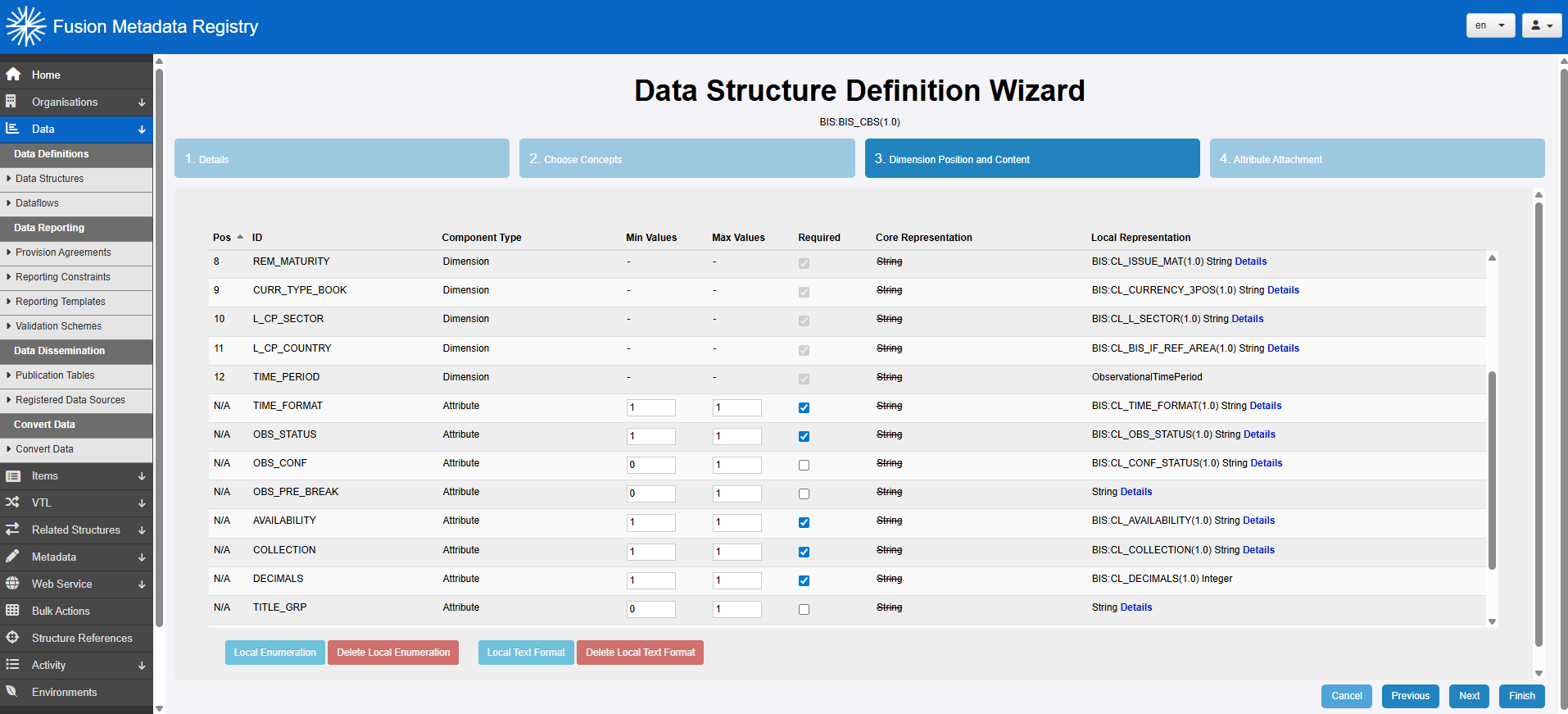Expand the Metadata menu arrow
This screenshot has width=1568, height=714.
tap(142, 557)
